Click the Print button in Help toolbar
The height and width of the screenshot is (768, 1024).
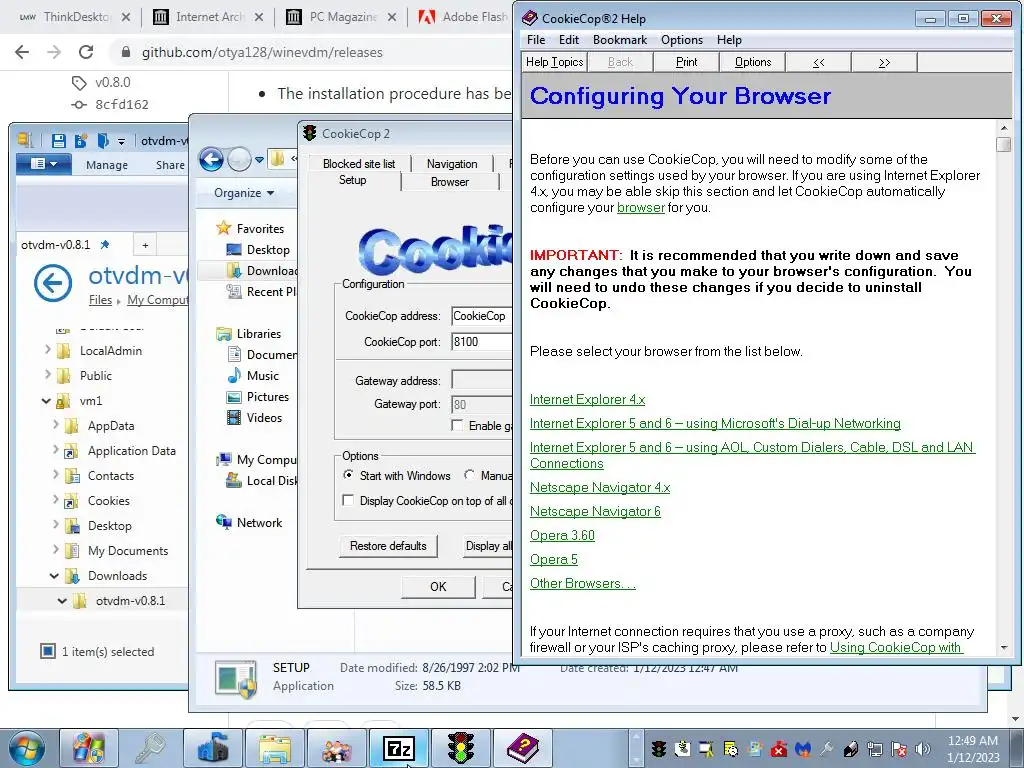point(686,62)
